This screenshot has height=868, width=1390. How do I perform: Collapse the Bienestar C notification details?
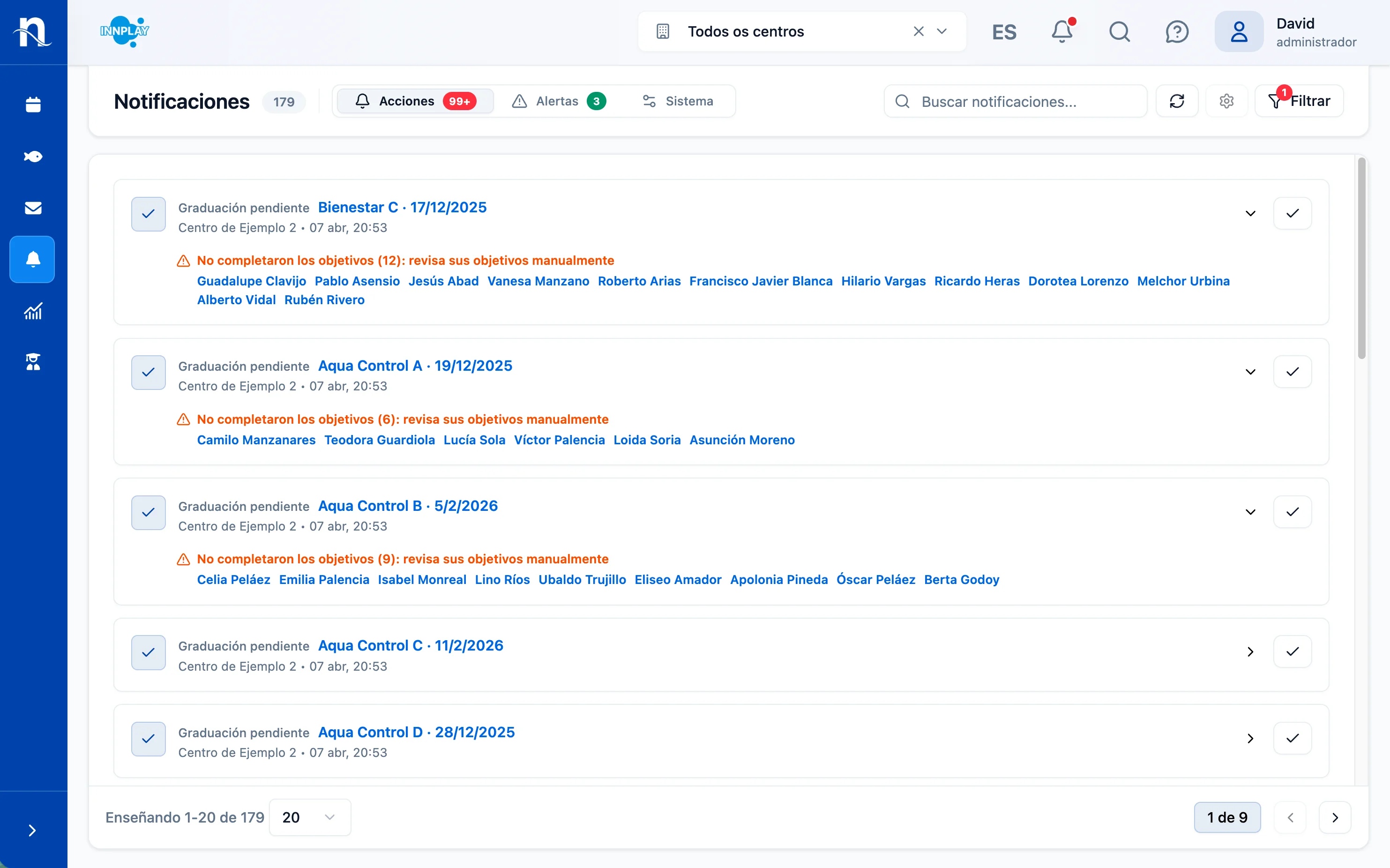tap(1250, 214)
